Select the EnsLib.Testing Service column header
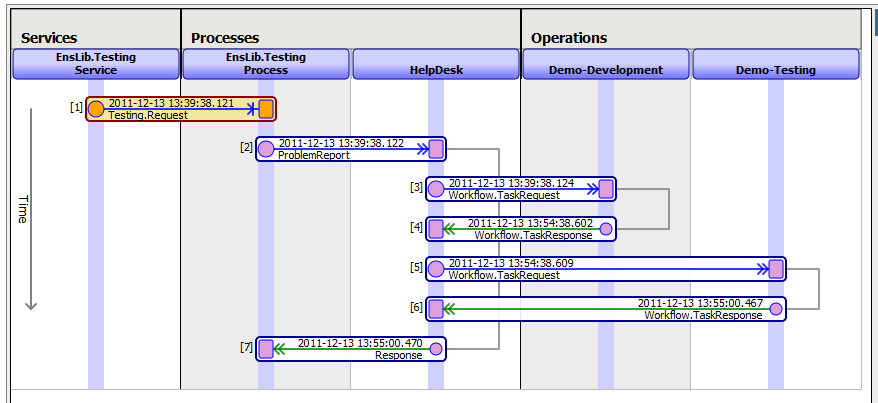The height and width of the screenshot is (403, 878). 96,64
